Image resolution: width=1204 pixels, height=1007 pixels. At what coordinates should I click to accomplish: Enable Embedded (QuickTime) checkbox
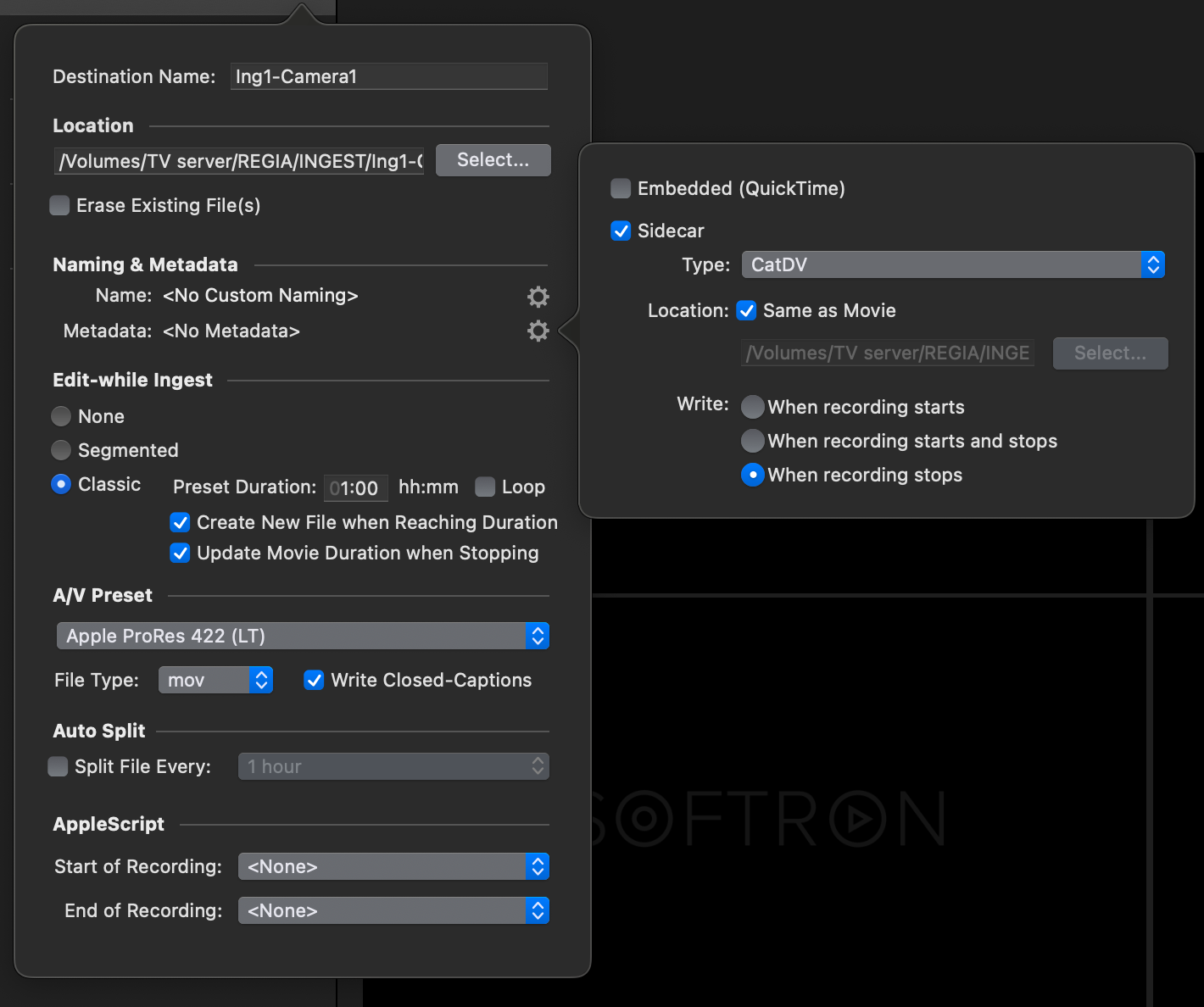[x=621, y=188]
